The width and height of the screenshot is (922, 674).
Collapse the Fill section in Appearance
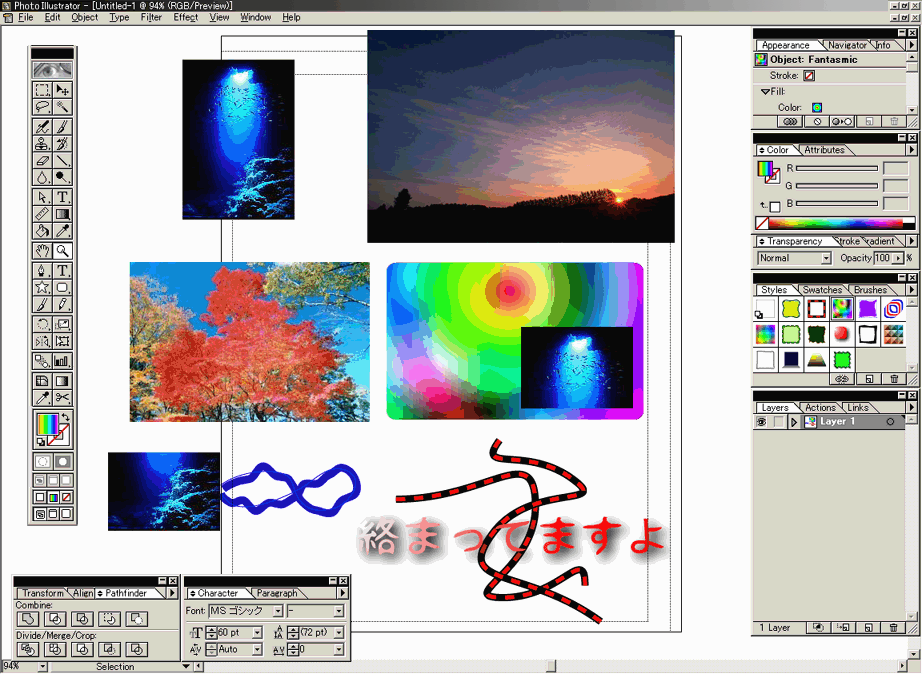[x=765, y=92]
